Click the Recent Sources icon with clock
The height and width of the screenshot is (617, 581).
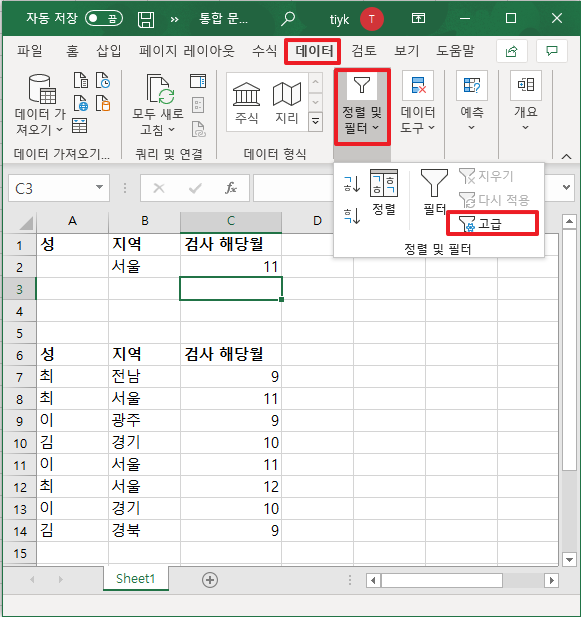point(103,80)
